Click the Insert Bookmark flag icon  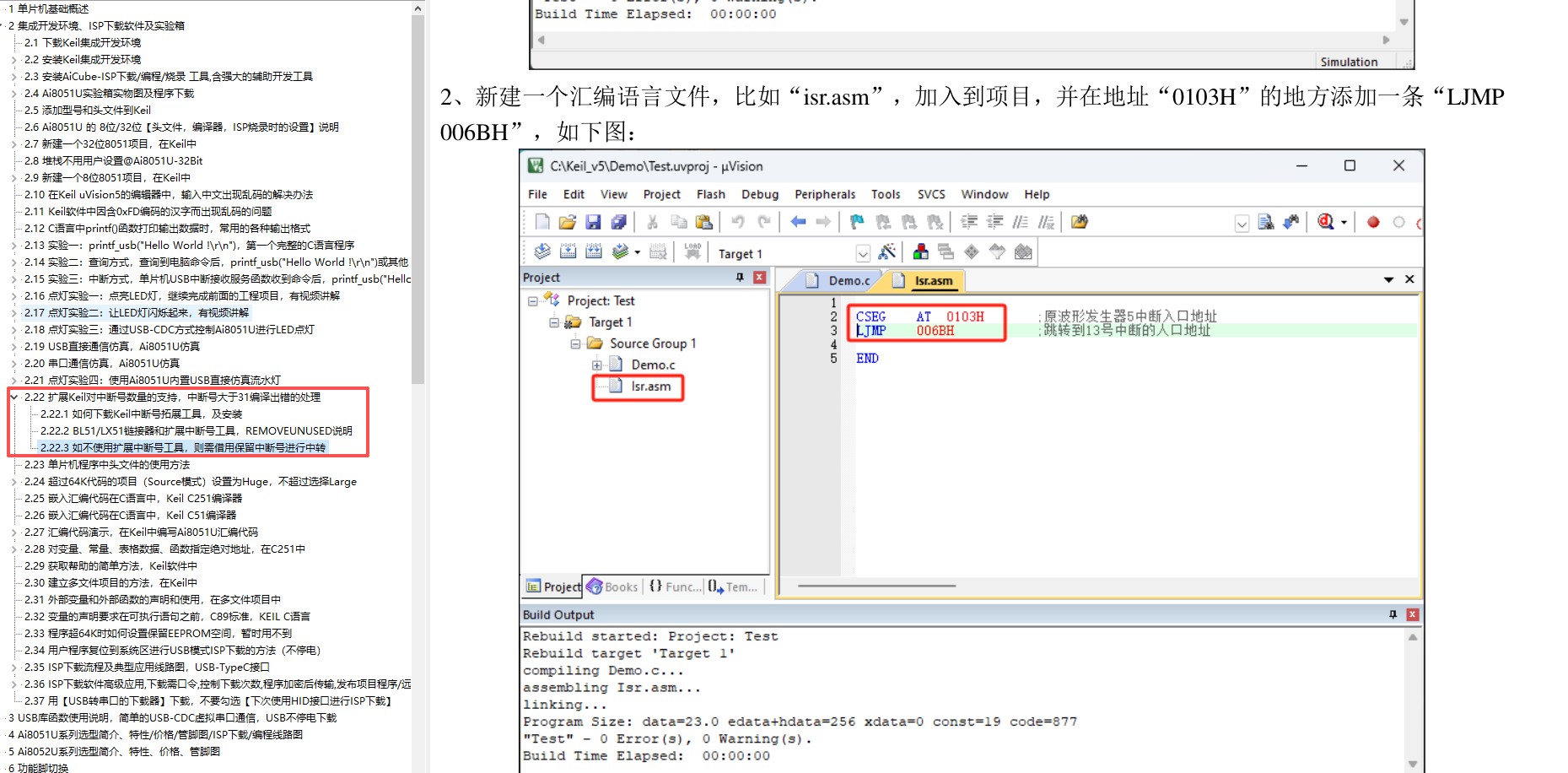(x=857, y=222)
